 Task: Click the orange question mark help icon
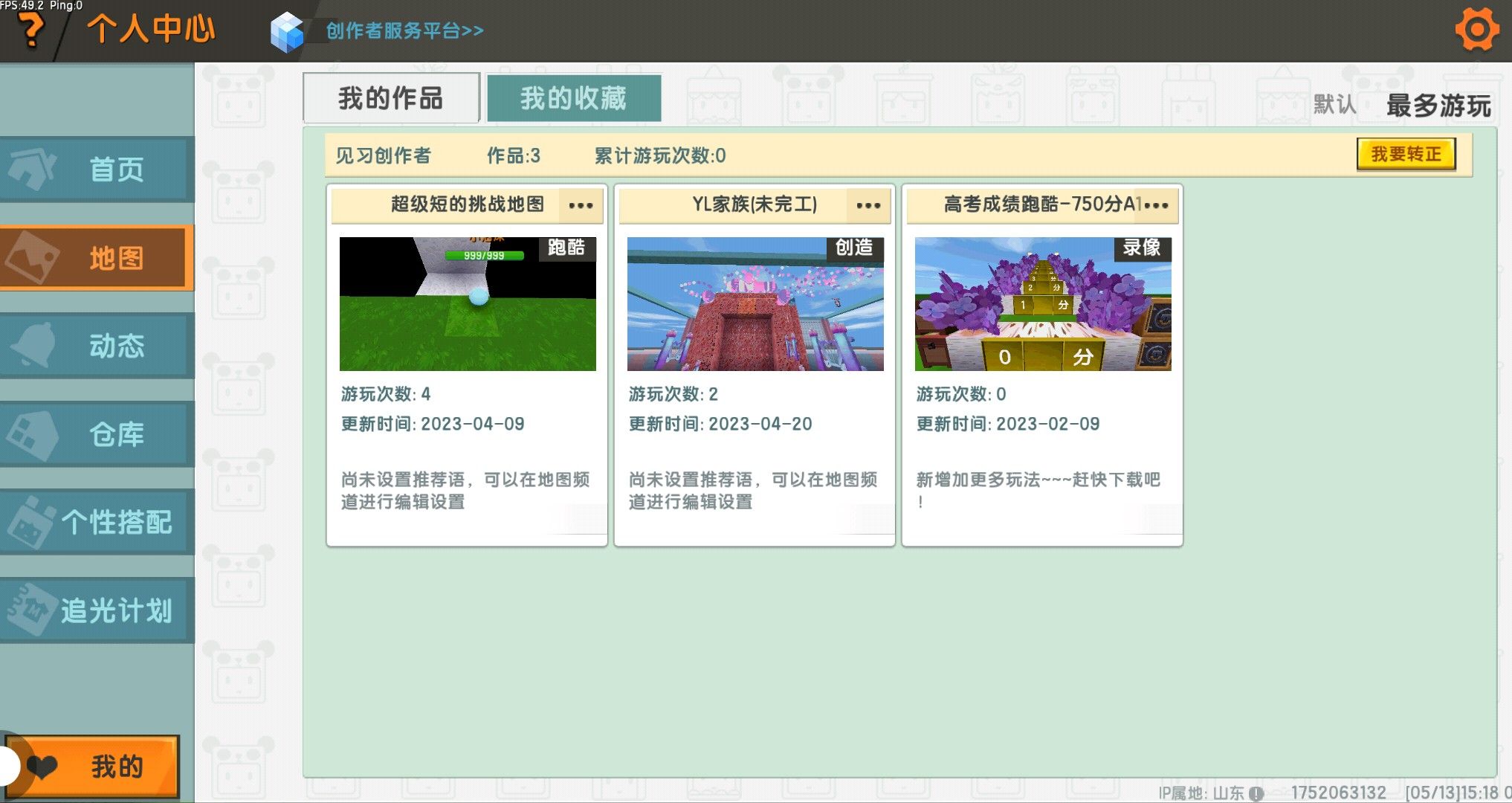click(31, 31)
